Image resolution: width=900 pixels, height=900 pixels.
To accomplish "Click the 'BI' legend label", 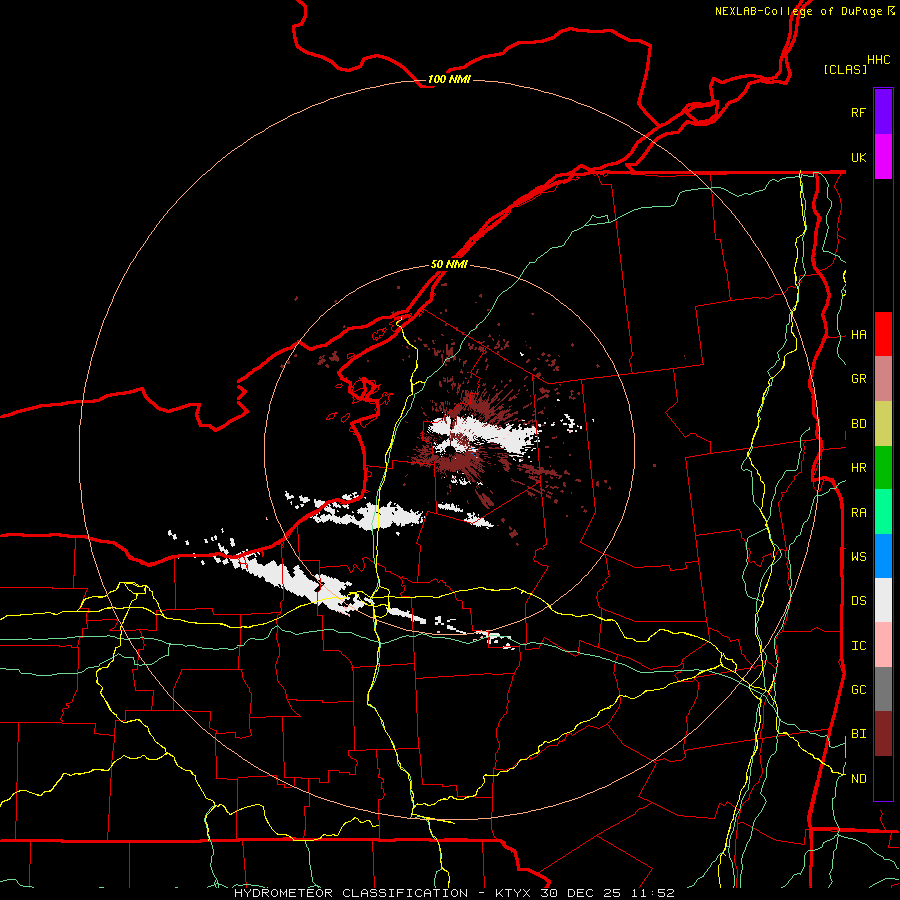I will click(858, 734).
